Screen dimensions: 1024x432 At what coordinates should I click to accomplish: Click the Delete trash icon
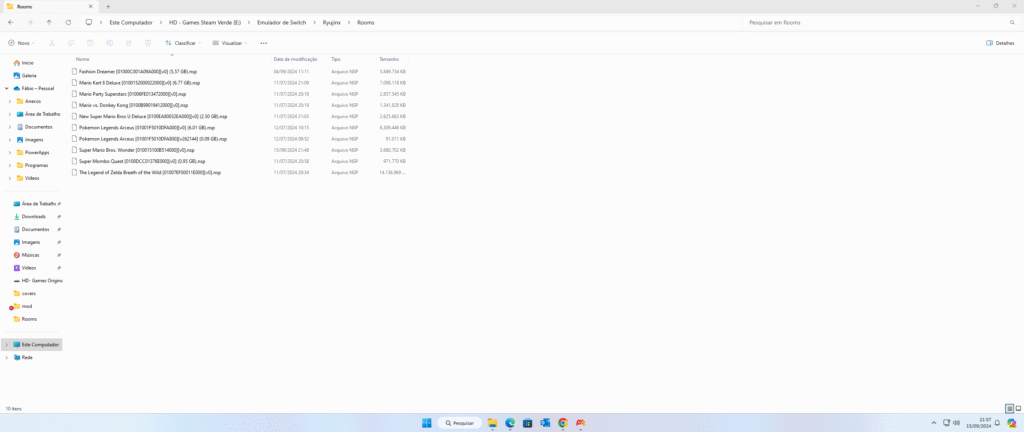[x=148, y=43]
